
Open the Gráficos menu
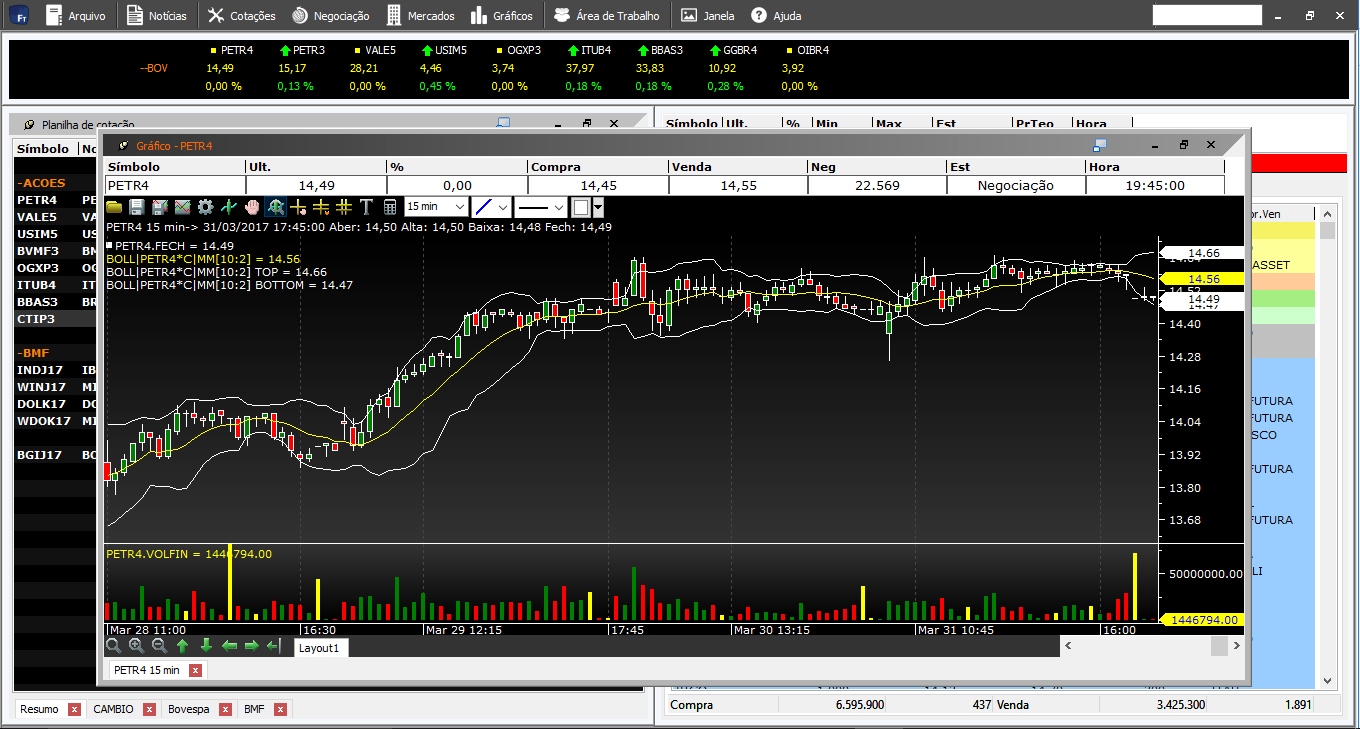point(503,16)
